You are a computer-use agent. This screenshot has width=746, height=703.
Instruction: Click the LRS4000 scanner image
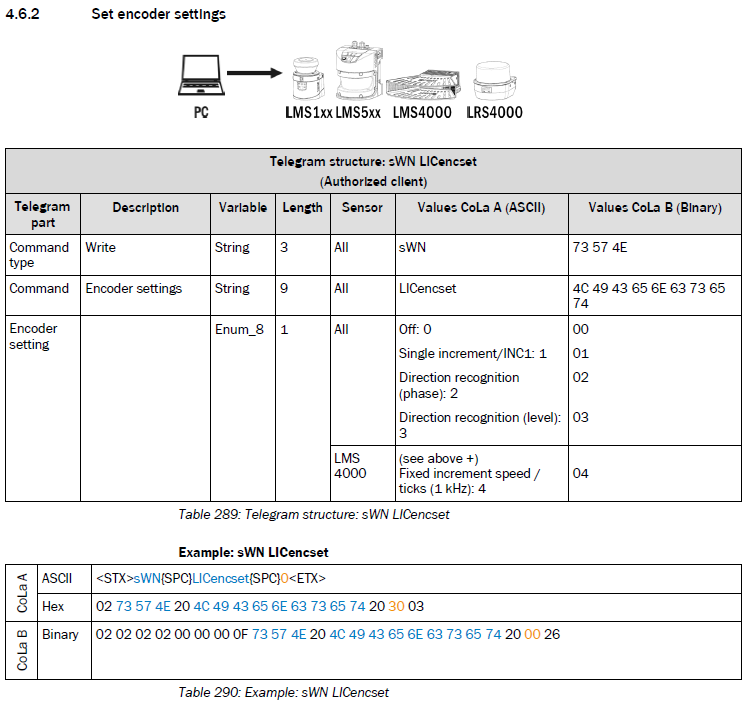click(x=494, y=80)
